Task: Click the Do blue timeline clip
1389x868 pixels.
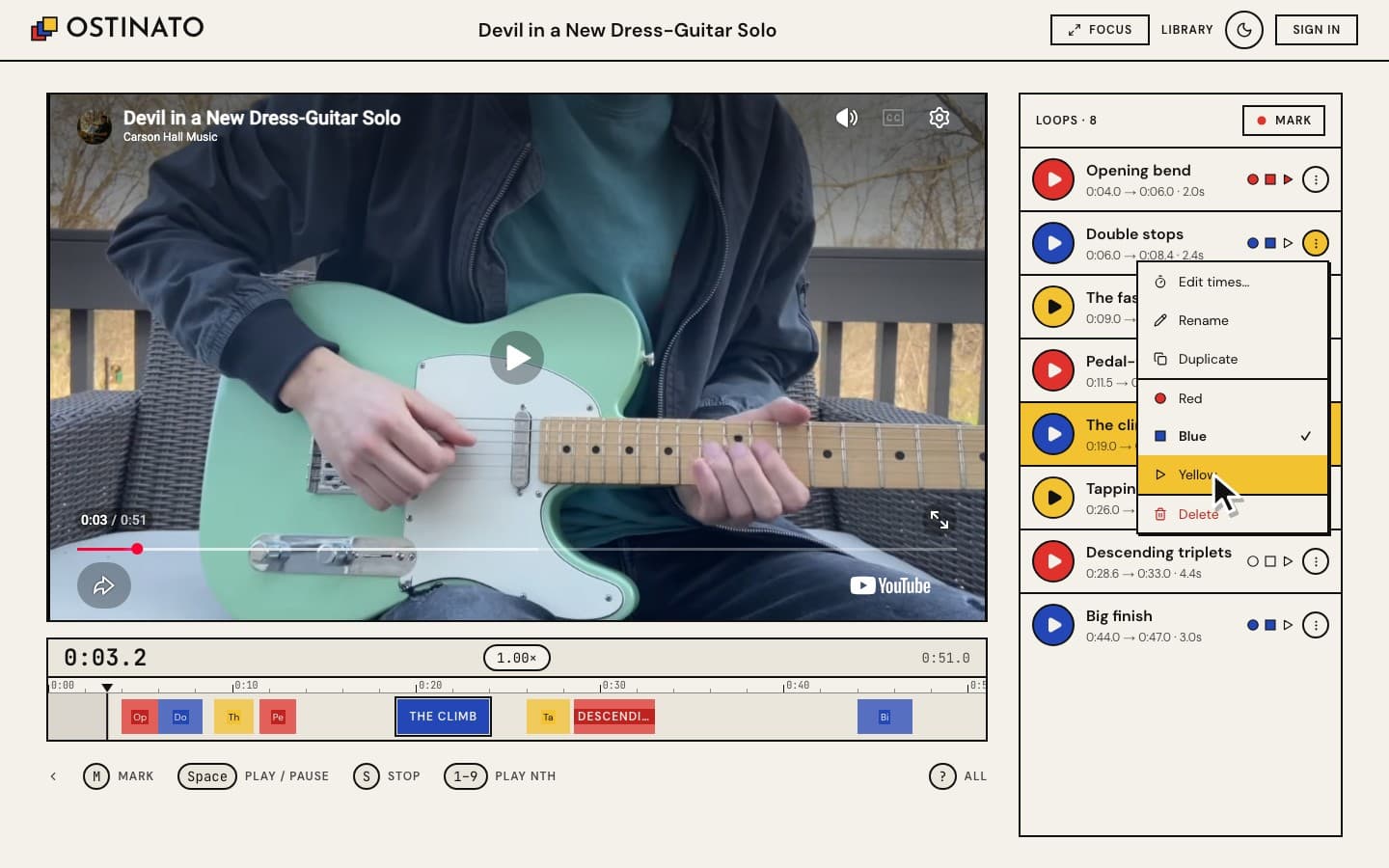Action: (180, 717)
